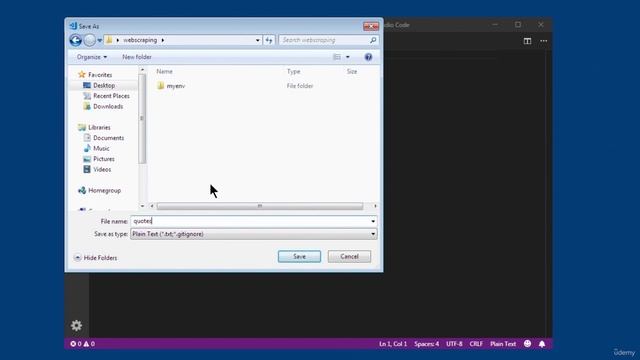
Task: Open Videos library
Action: click(x=102, y=169)
